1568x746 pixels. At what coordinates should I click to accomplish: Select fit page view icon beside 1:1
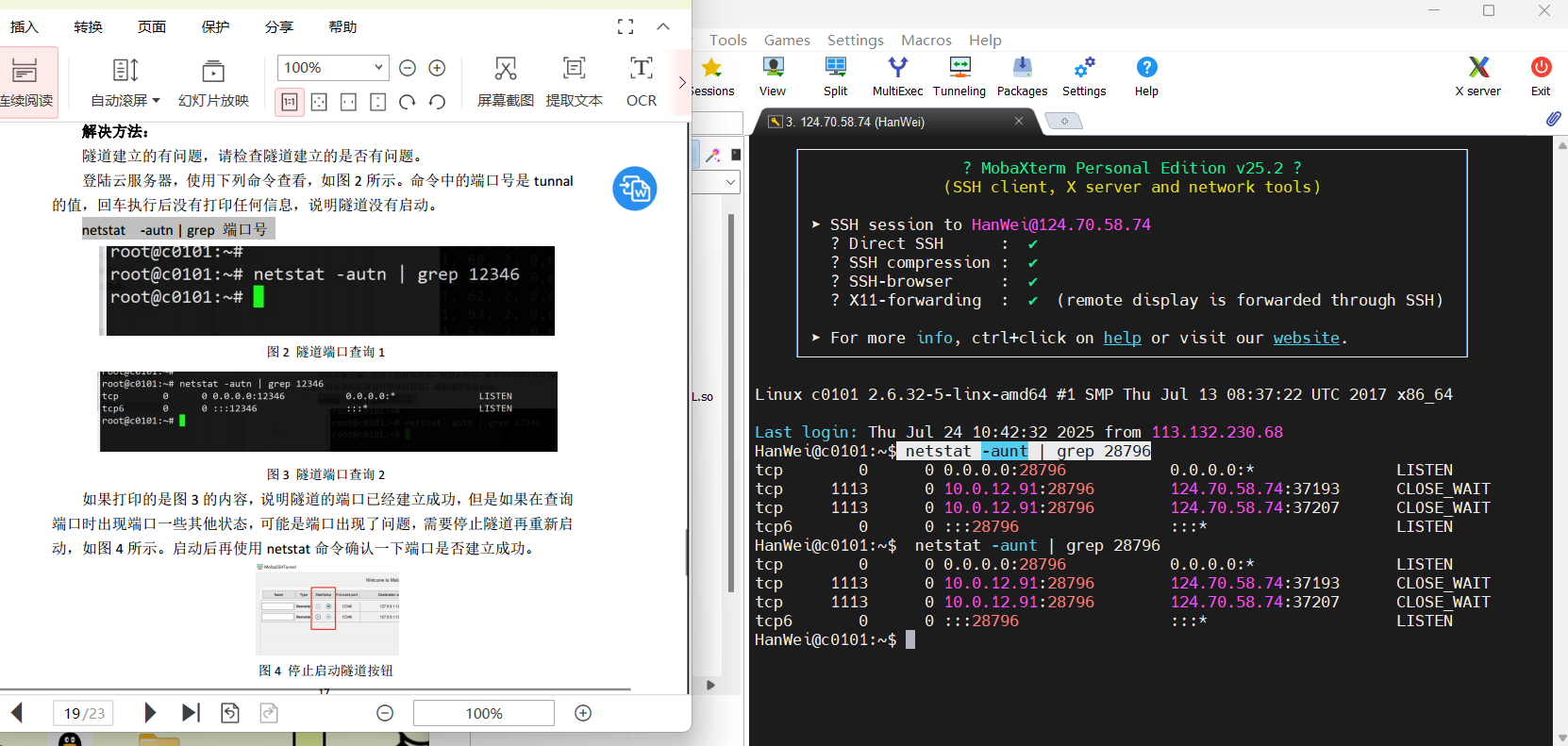coord(319,102)
